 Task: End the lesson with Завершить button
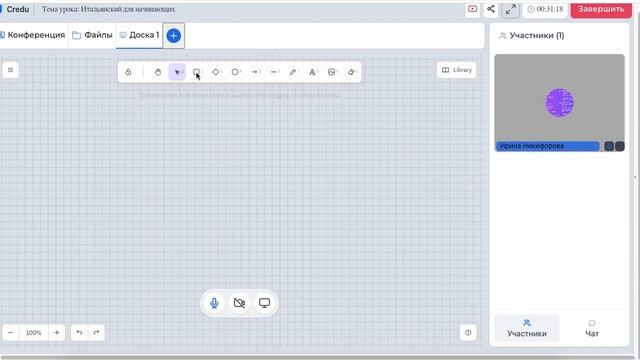click(x=601, y=9)
